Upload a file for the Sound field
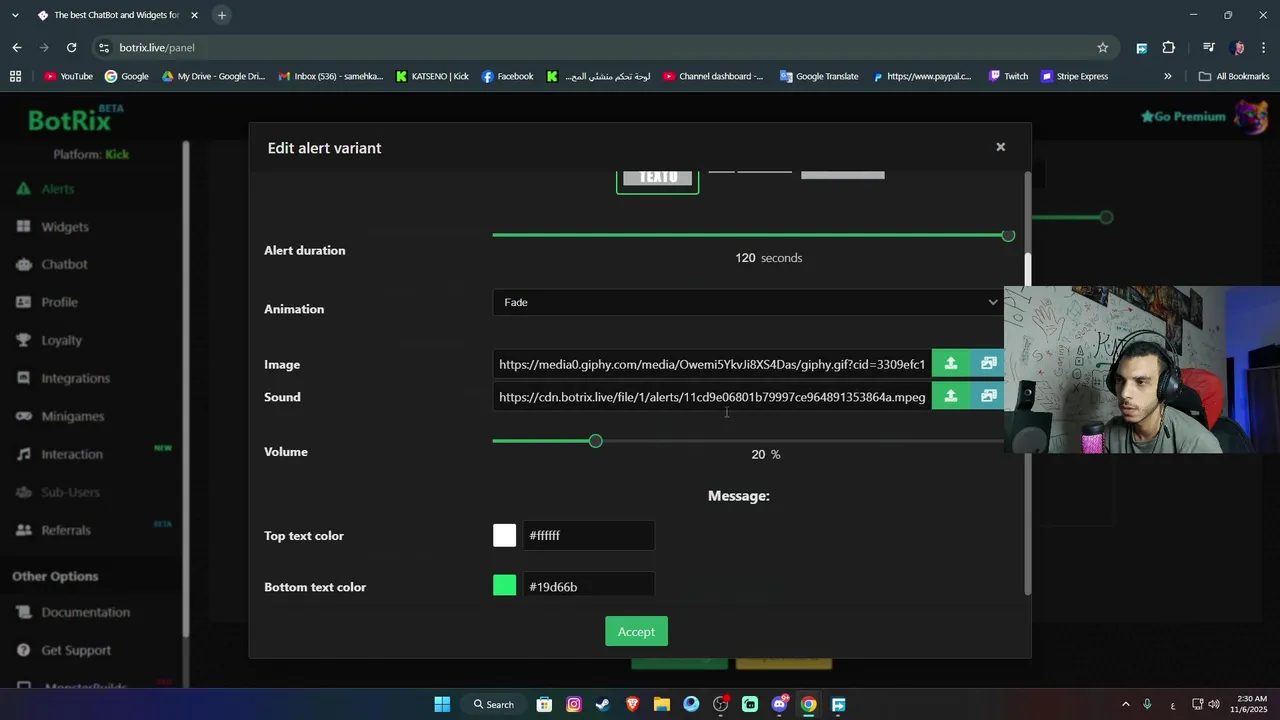 click(951, 397)
